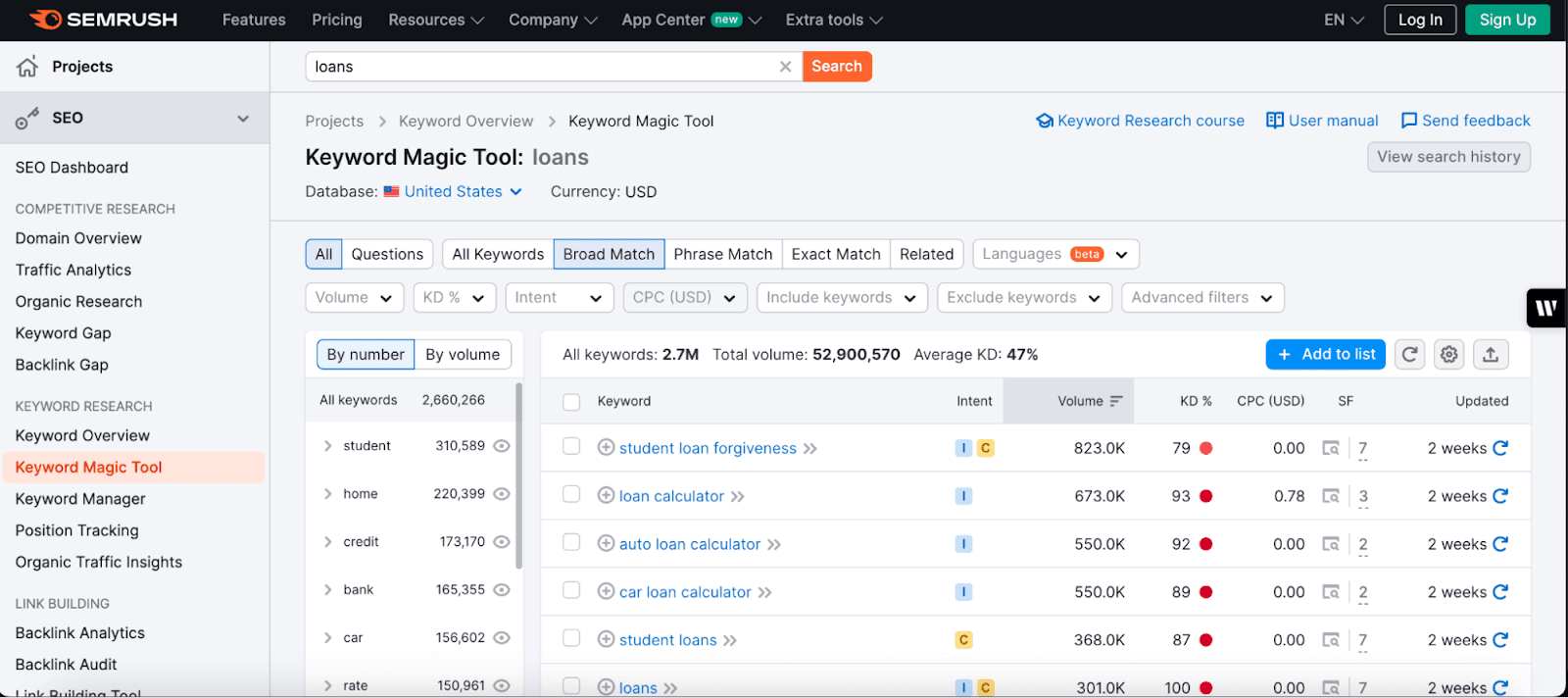Open the KD % filter dropdown
Screen dimensions: 1568x698
[454, 298]
